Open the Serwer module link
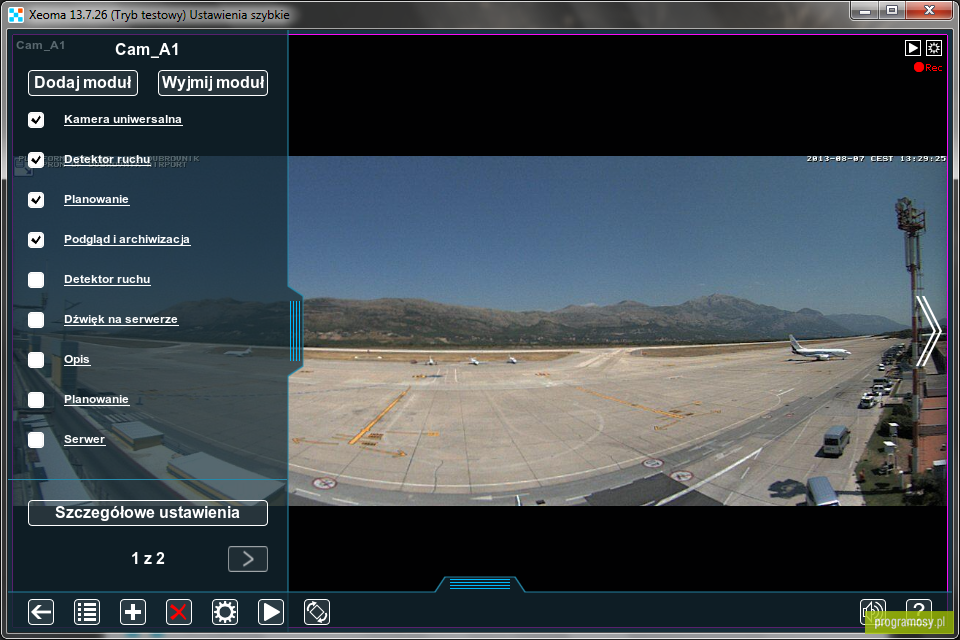Viewport: 960px width, 640px height. click(84, 439)
